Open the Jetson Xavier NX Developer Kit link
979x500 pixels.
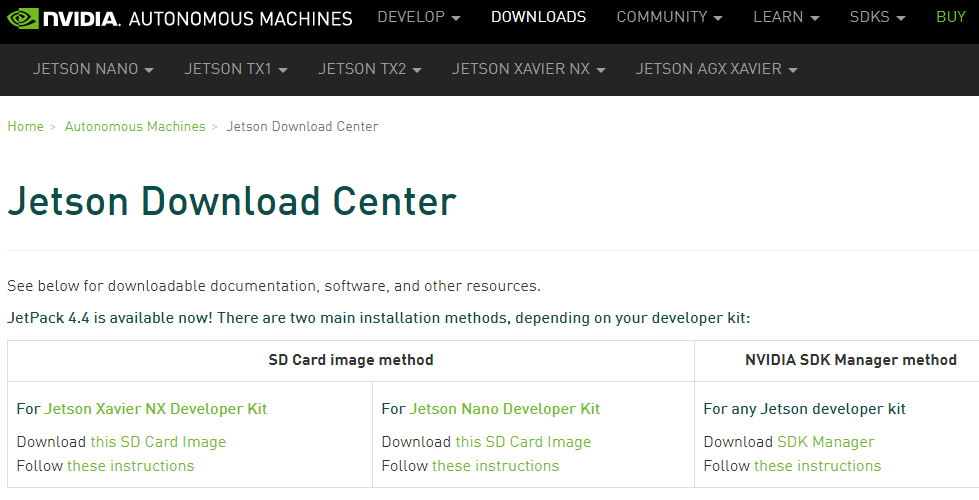(x=155, y=409)
